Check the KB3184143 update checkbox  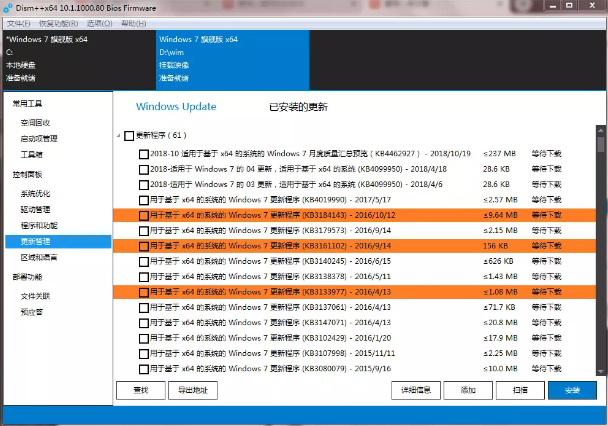click(x=144, y=216)
